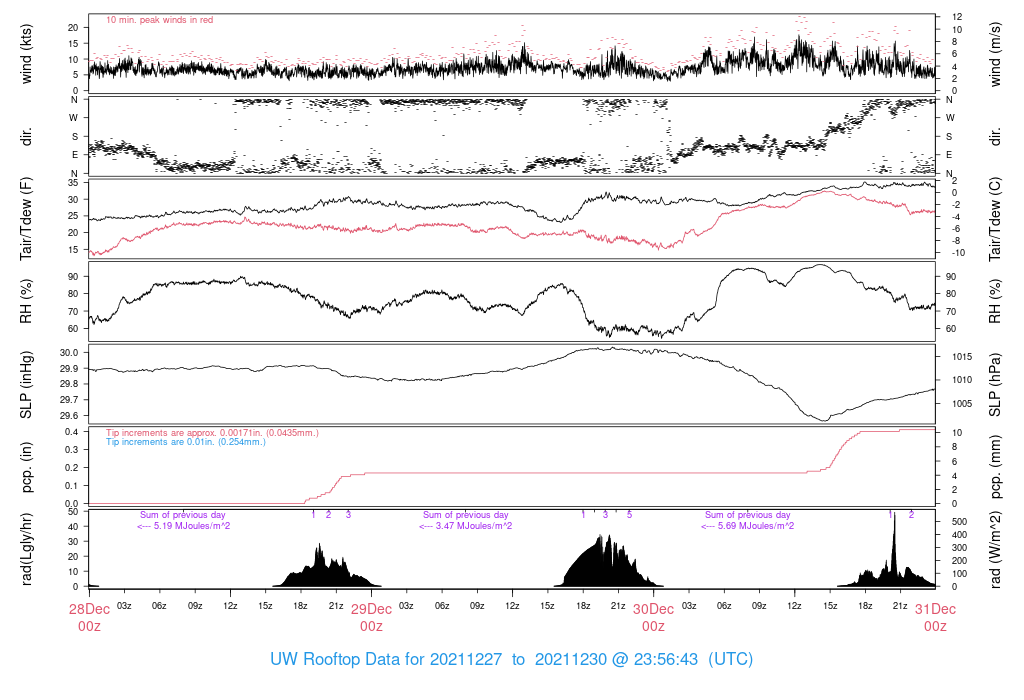Image resolution: width=1024 pixels, height=700 pixels.
Task: Click the 'rad(Lgly/hr)' axis label
Action: (26, 549)
